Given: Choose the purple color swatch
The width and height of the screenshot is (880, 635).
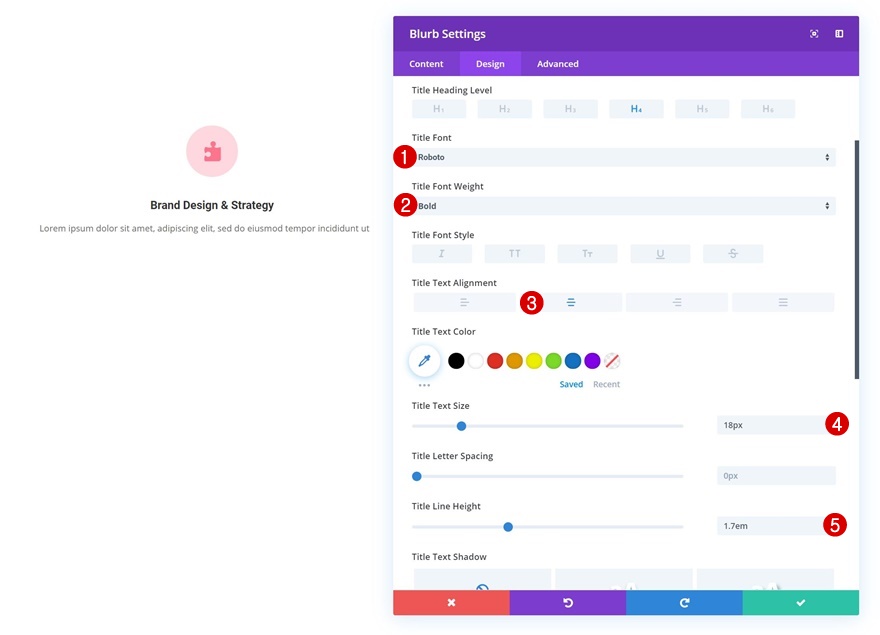Looking at the screenshot, I should click(592, 361).
